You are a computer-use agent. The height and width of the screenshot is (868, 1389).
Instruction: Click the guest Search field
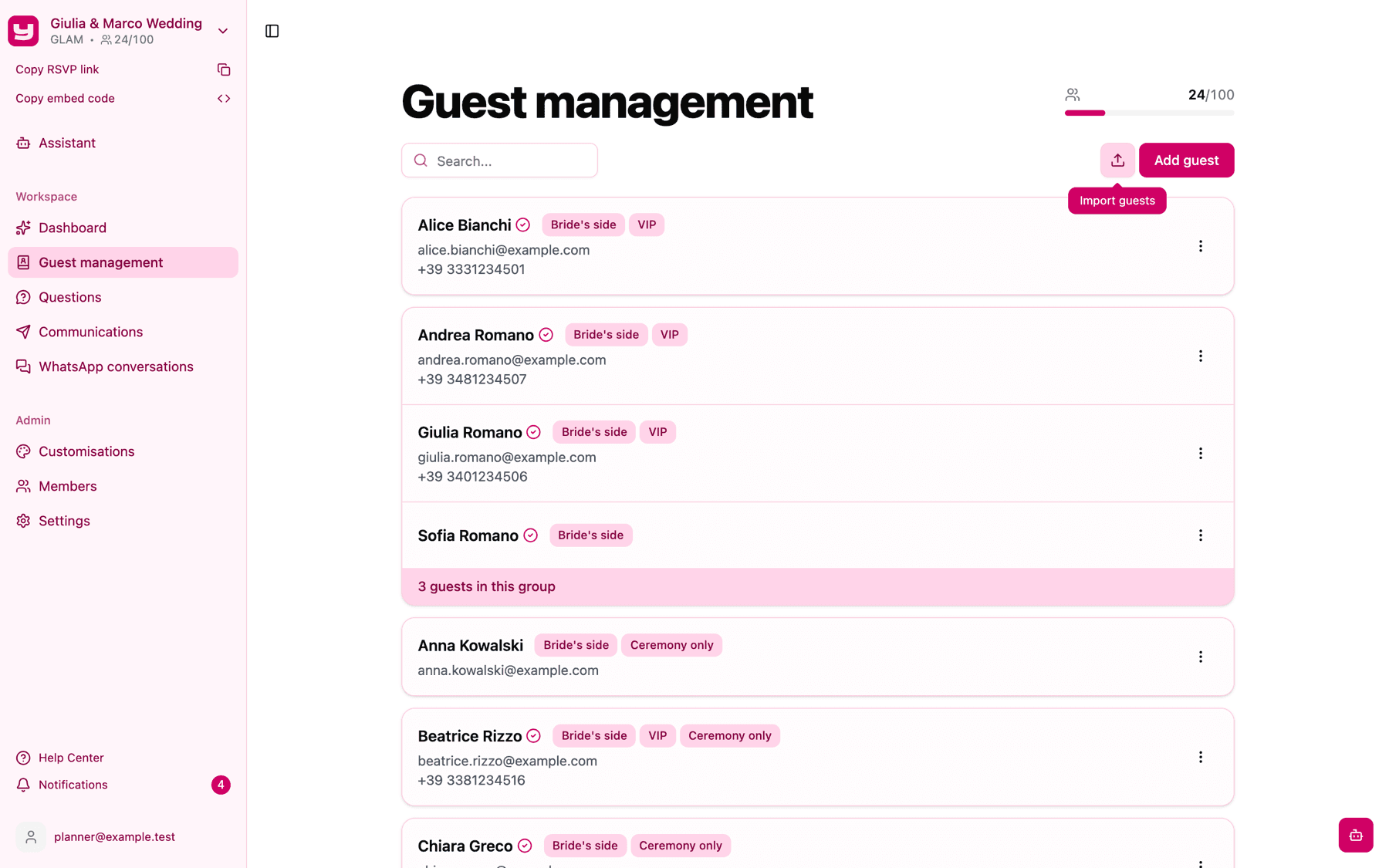coord(499,160)
